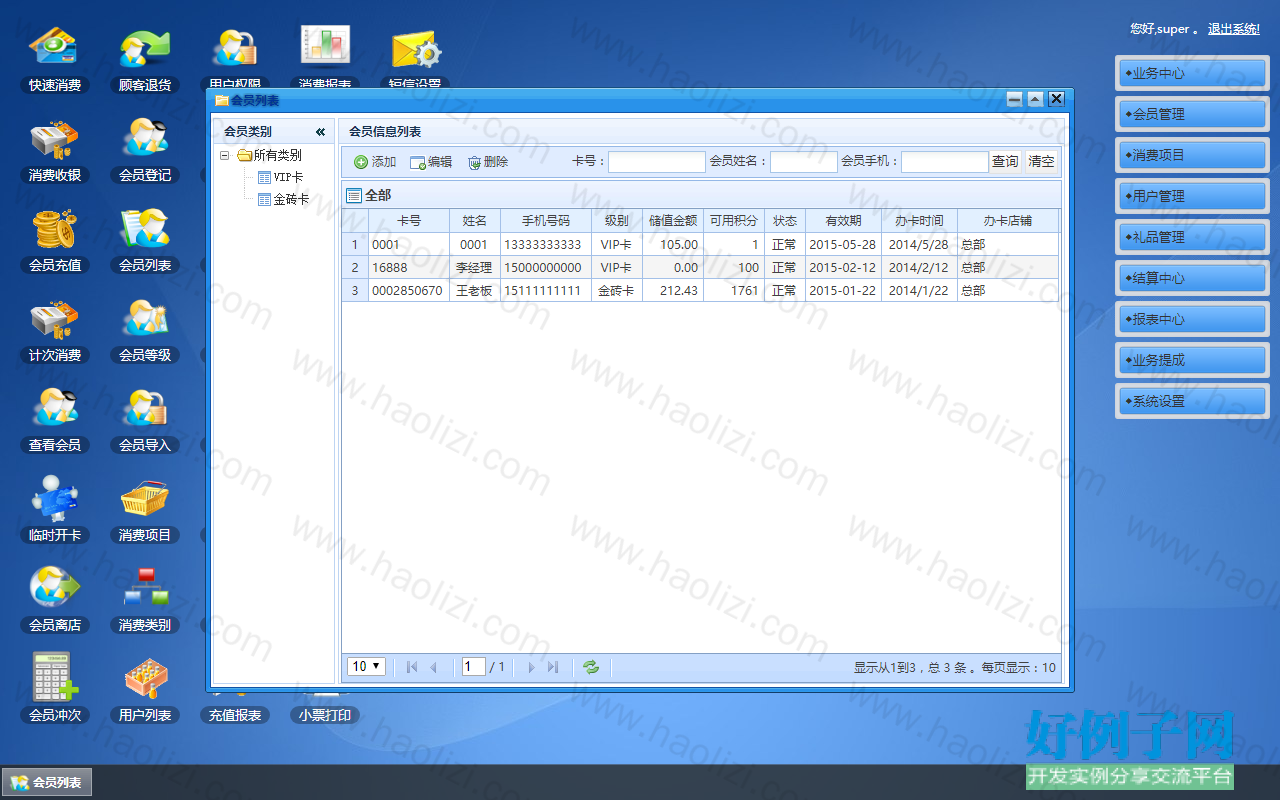Viewport: 1280px width, 800px height.
Task: Click the 全部 grid title
Action: click(378, 195)
